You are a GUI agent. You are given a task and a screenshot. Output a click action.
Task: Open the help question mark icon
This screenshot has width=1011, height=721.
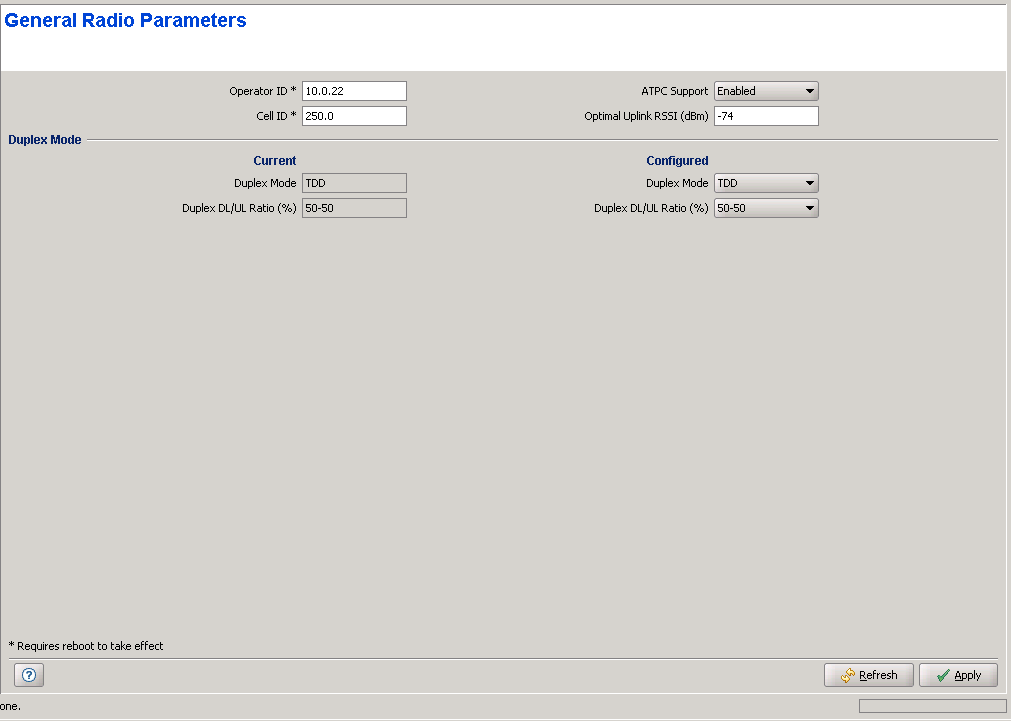(29, 675)
